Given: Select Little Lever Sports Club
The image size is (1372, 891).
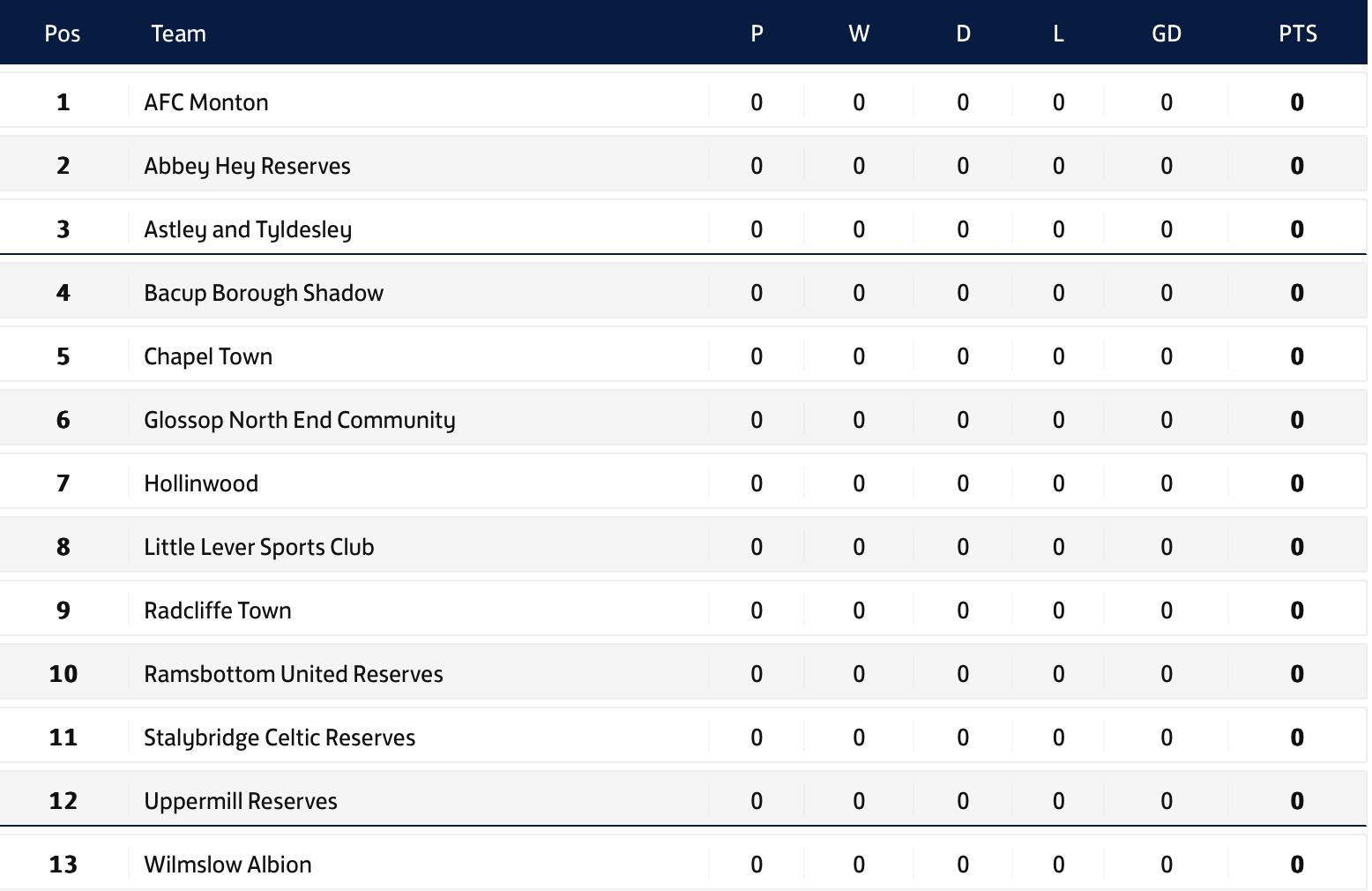Looking at the screenshot, I should (259, 547).
